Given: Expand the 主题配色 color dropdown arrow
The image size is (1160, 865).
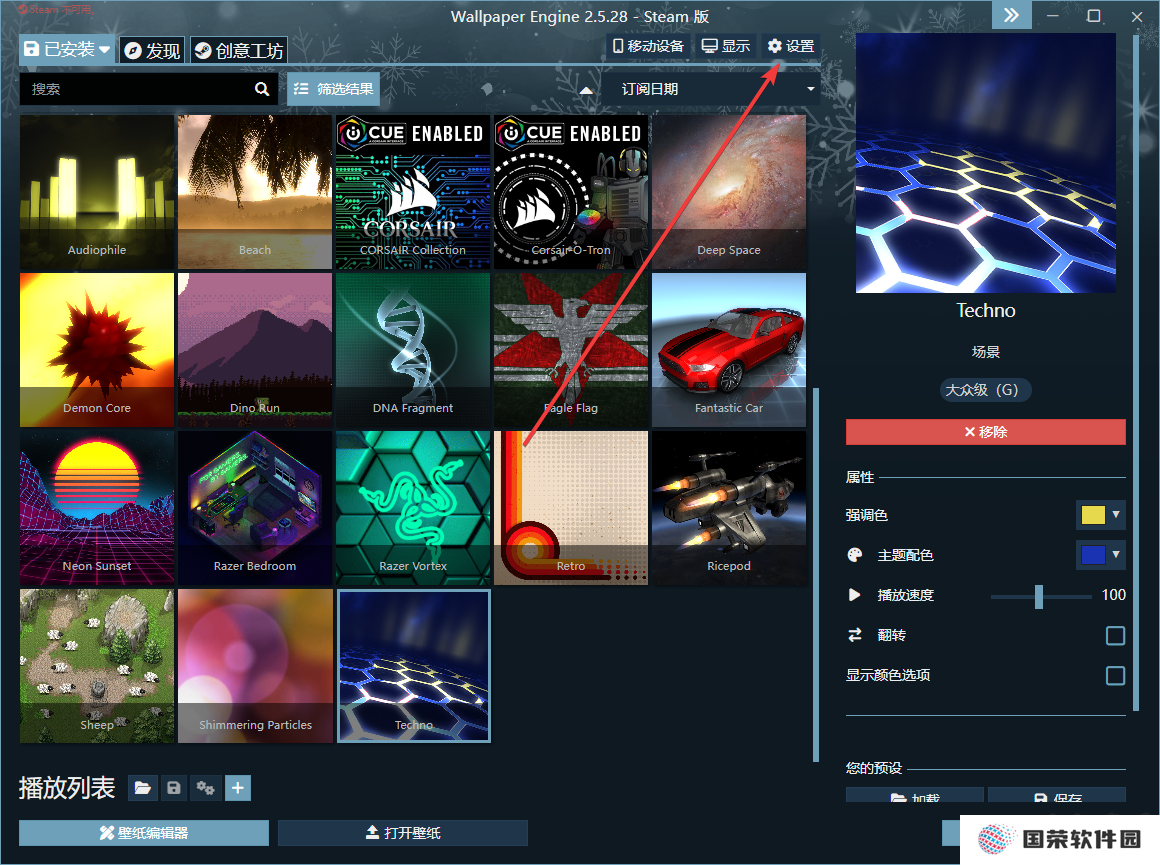Looking at the screenshot, I should point(1116,554).
